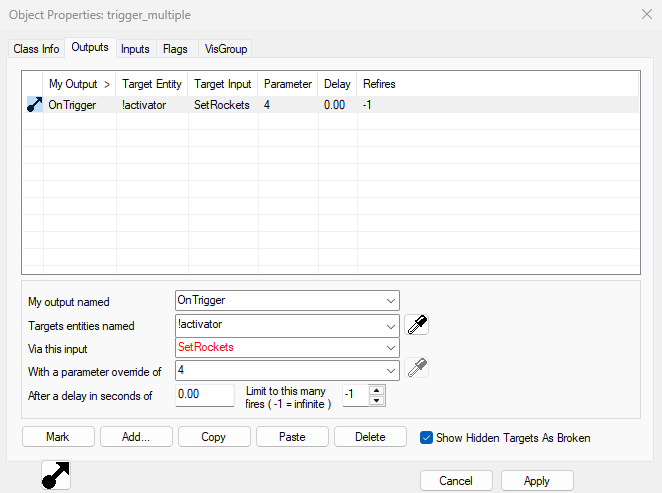
Task: Close the Object Properties dialog
Action: [x=644, y=14]
